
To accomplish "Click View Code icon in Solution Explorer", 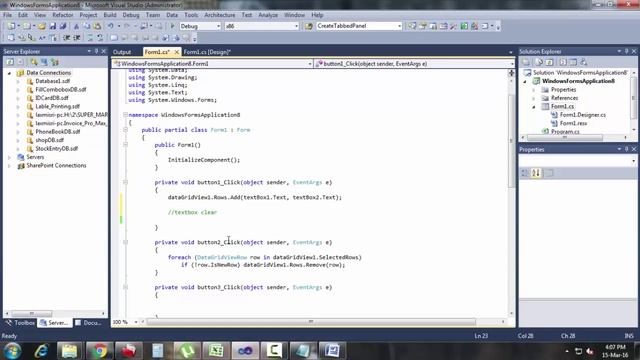I will click(x=563, y=62).
